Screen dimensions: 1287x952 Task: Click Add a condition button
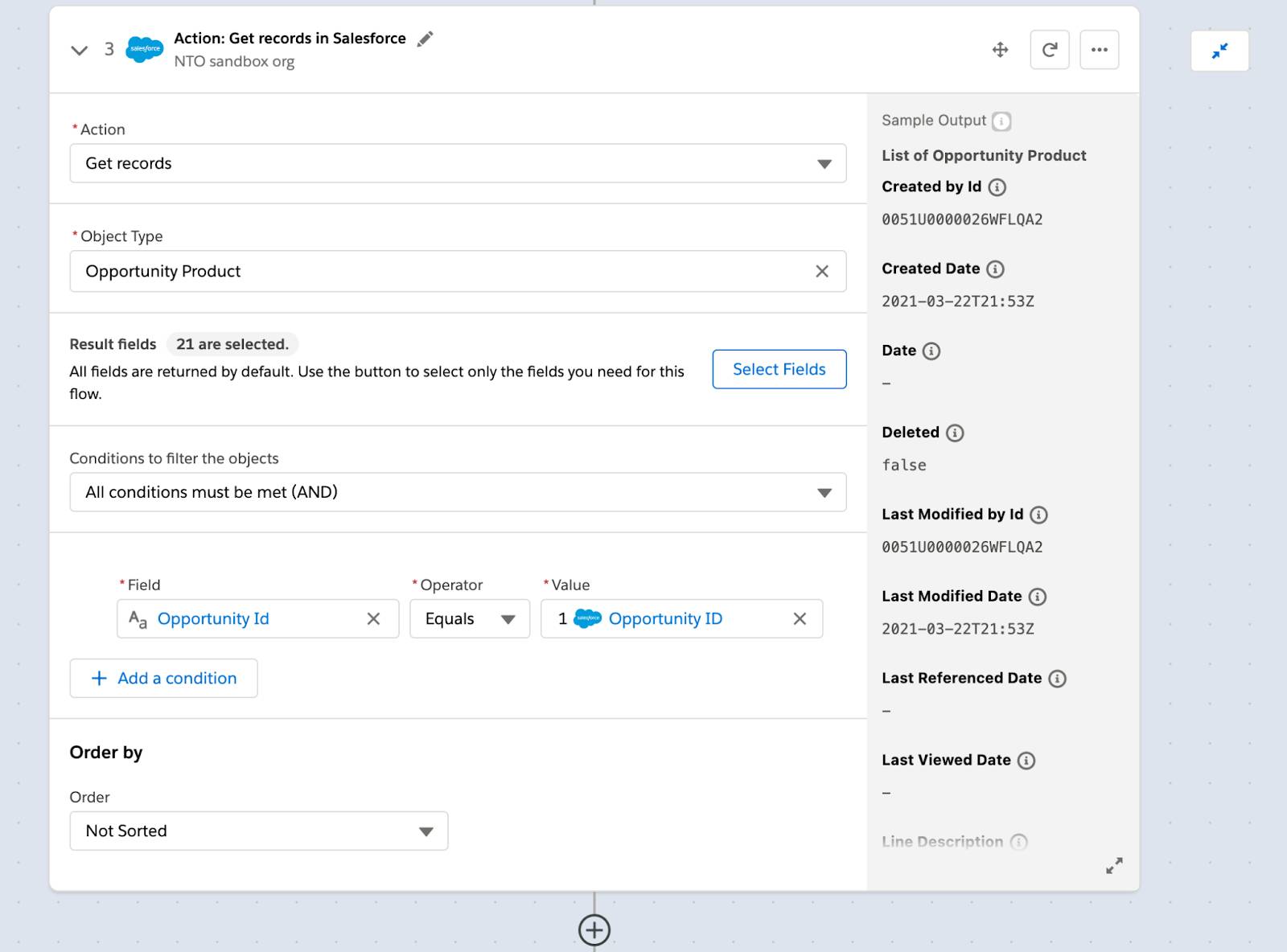click(x=163, y=678)
